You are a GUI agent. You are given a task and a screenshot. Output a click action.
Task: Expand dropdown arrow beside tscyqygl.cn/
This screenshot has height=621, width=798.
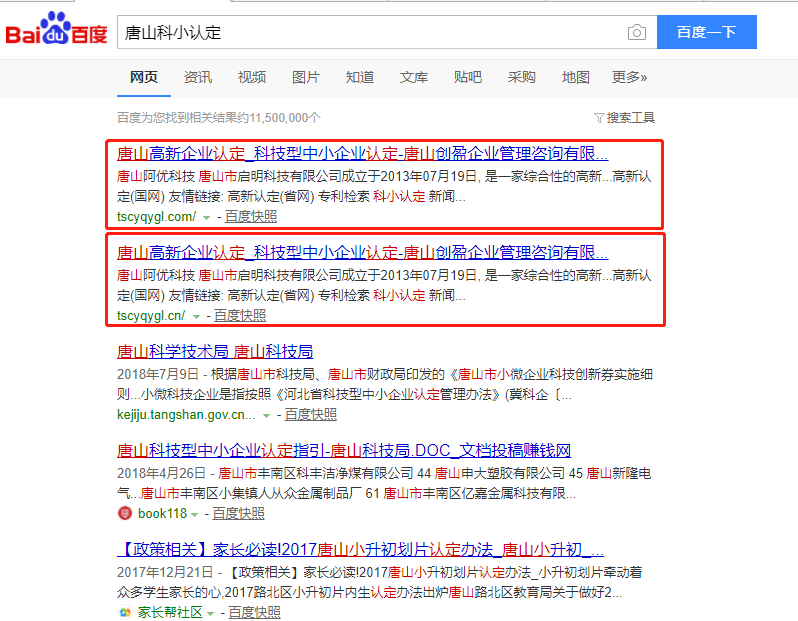click(x=196, y=316)
